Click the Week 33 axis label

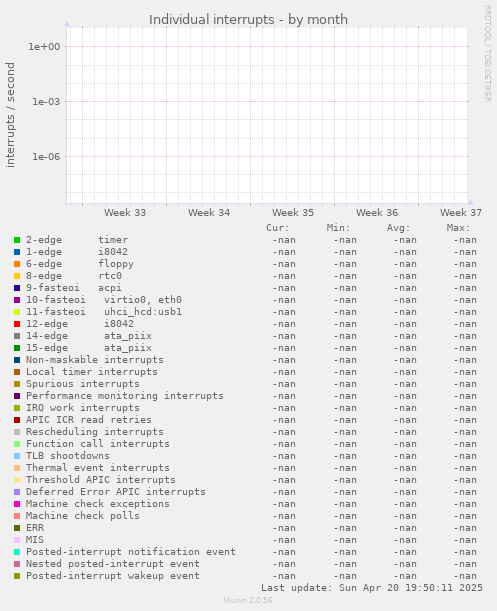click(125, 213)
